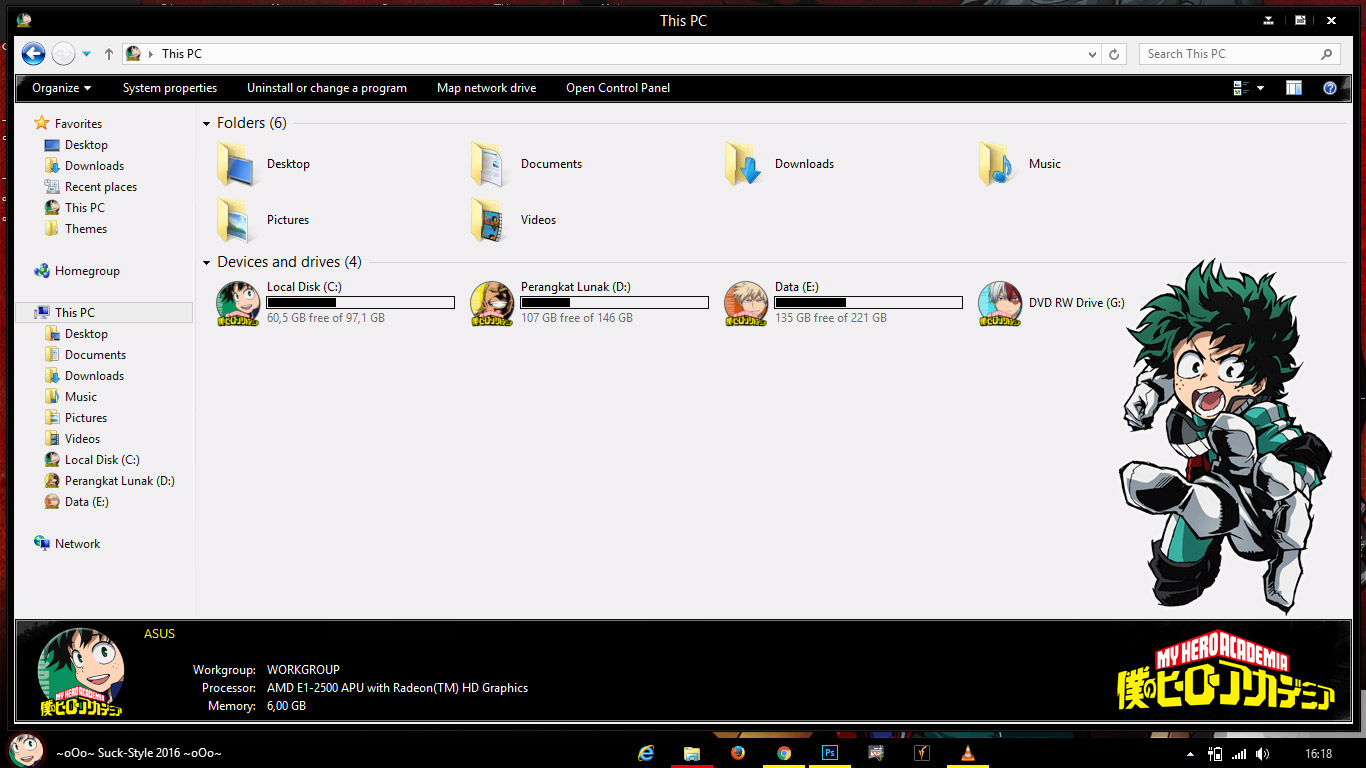This screenshot has height=768, width=1366.
Task: Toggle the preview pane icon
Action: (1294, 88)
